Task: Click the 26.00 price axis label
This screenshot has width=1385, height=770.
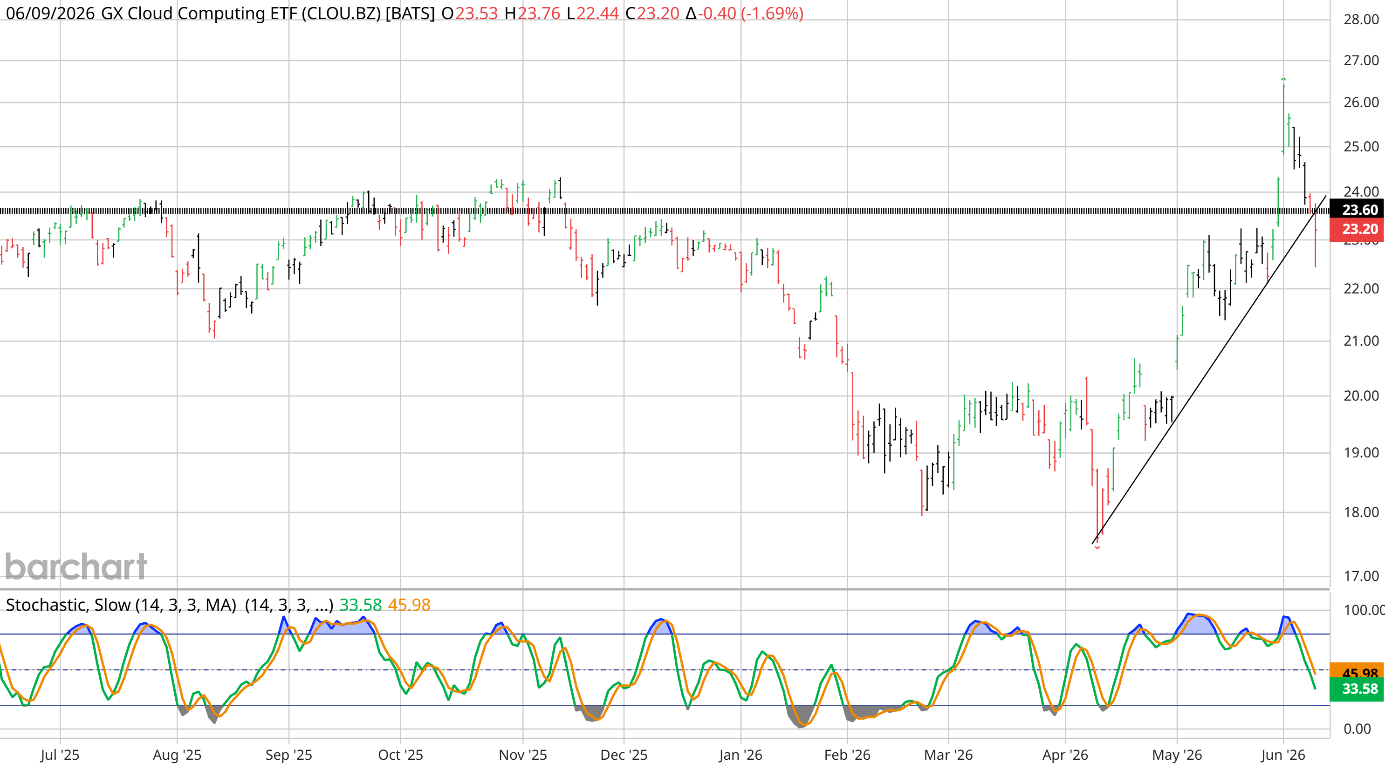Action: pos(1362,102)
